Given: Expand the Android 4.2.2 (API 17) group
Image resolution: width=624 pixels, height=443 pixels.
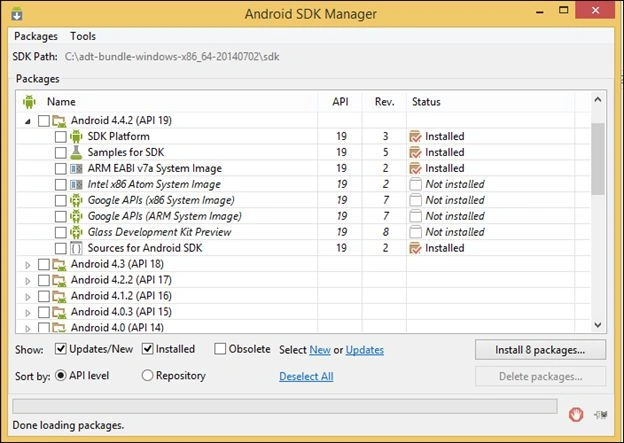Looking at the screenshot, I should click(x=27, y=281).
